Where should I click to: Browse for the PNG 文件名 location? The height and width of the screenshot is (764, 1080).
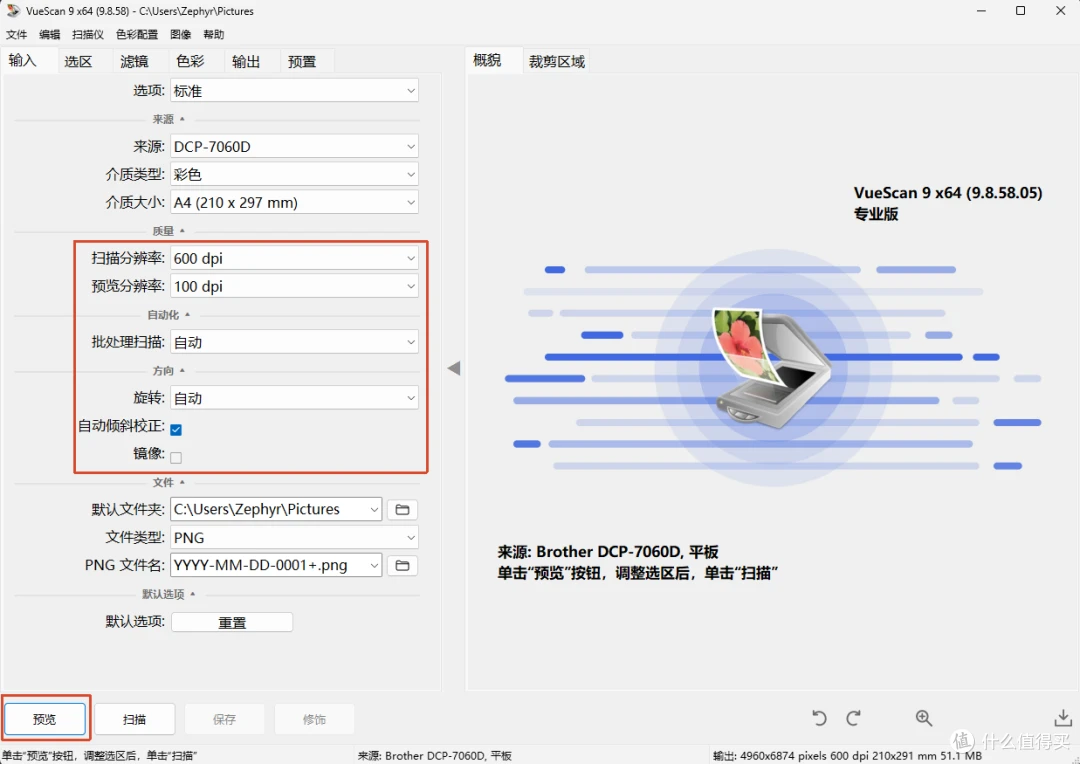(402, 566)
